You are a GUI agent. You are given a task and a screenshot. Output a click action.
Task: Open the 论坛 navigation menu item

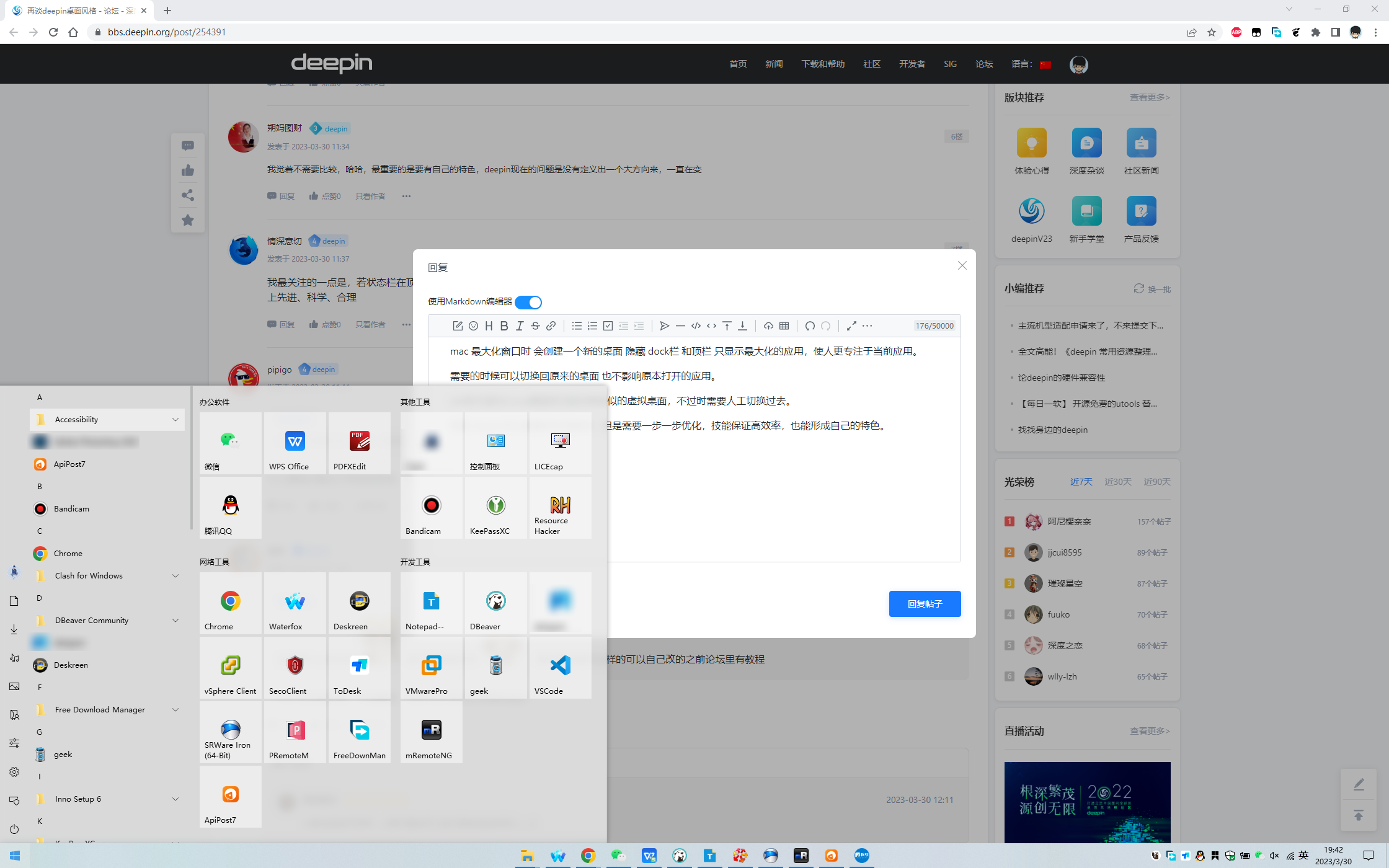click(x=983, y=64)
